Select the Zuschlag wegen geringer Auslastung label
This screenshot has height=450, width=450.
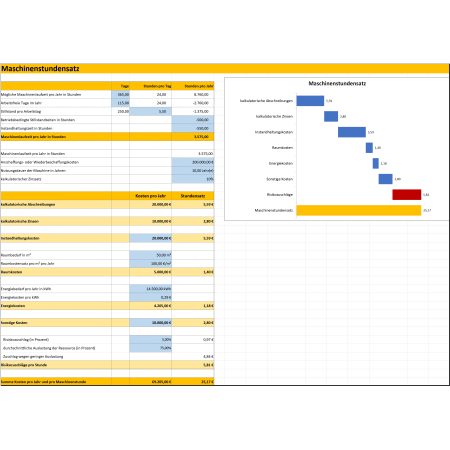[33, 357]
